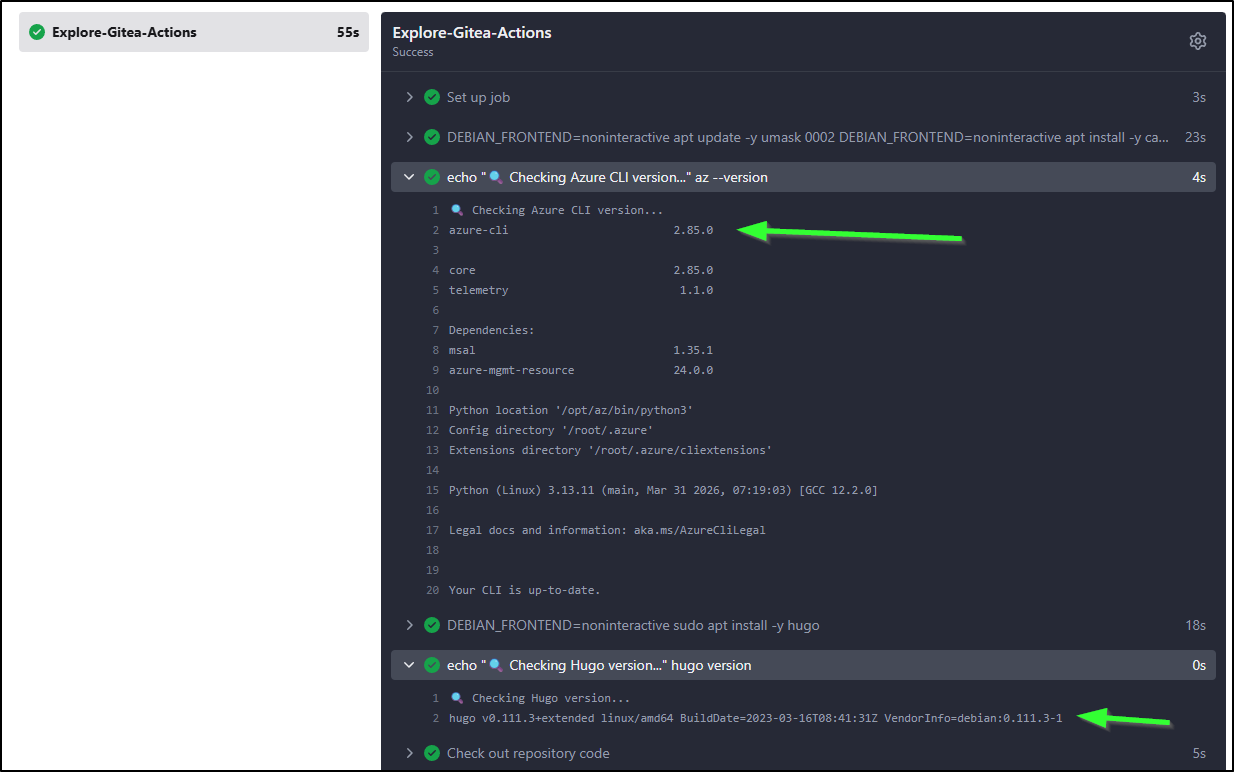Click line number 20 in Azure log
The image size is (1234, 772).
click(432, 590)
